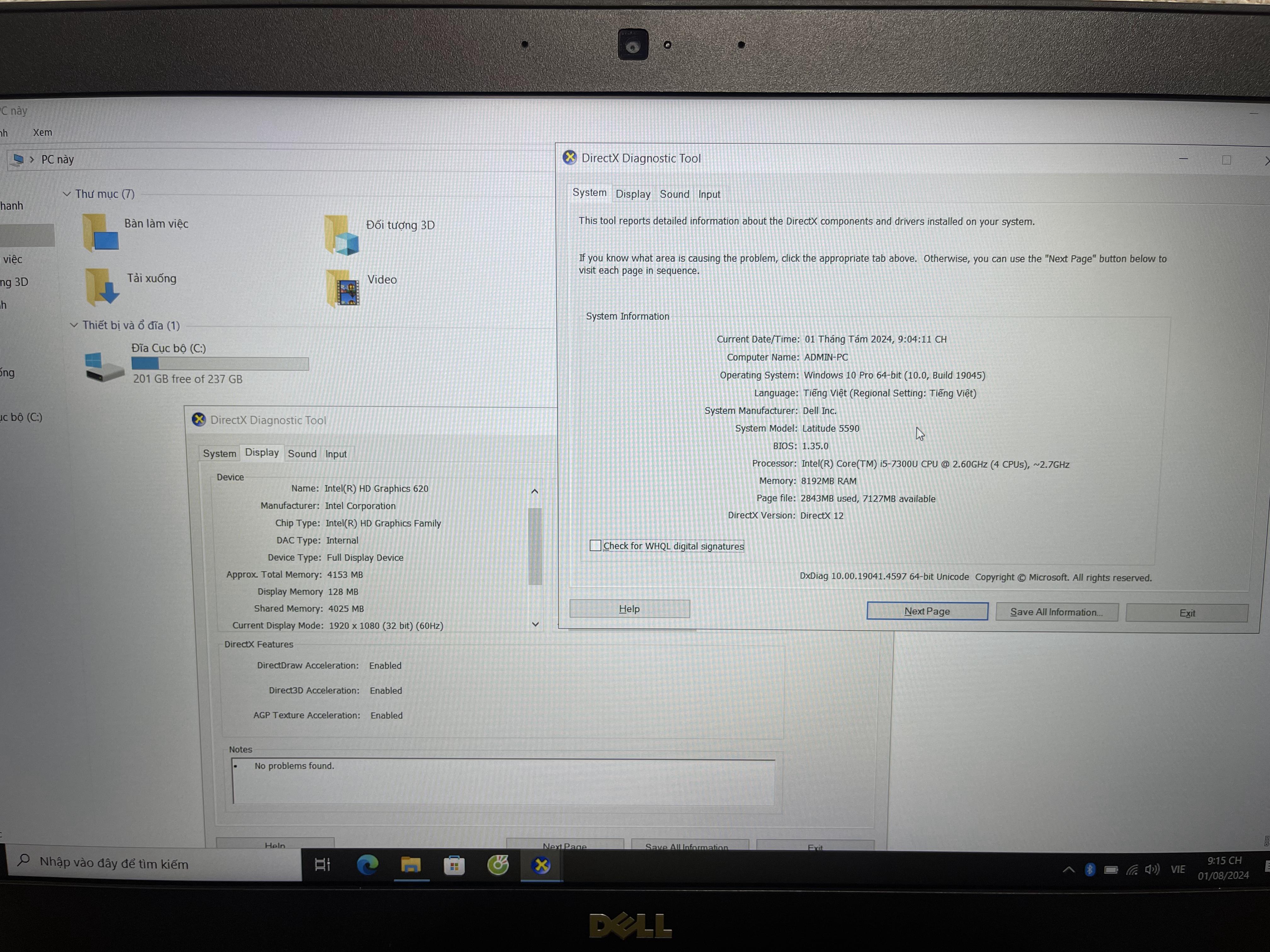Image resolution: width=1270 pixels, height=952 pixels.
Task: Click inside the Notes box showing No problems found
Action: coord(504,781)
